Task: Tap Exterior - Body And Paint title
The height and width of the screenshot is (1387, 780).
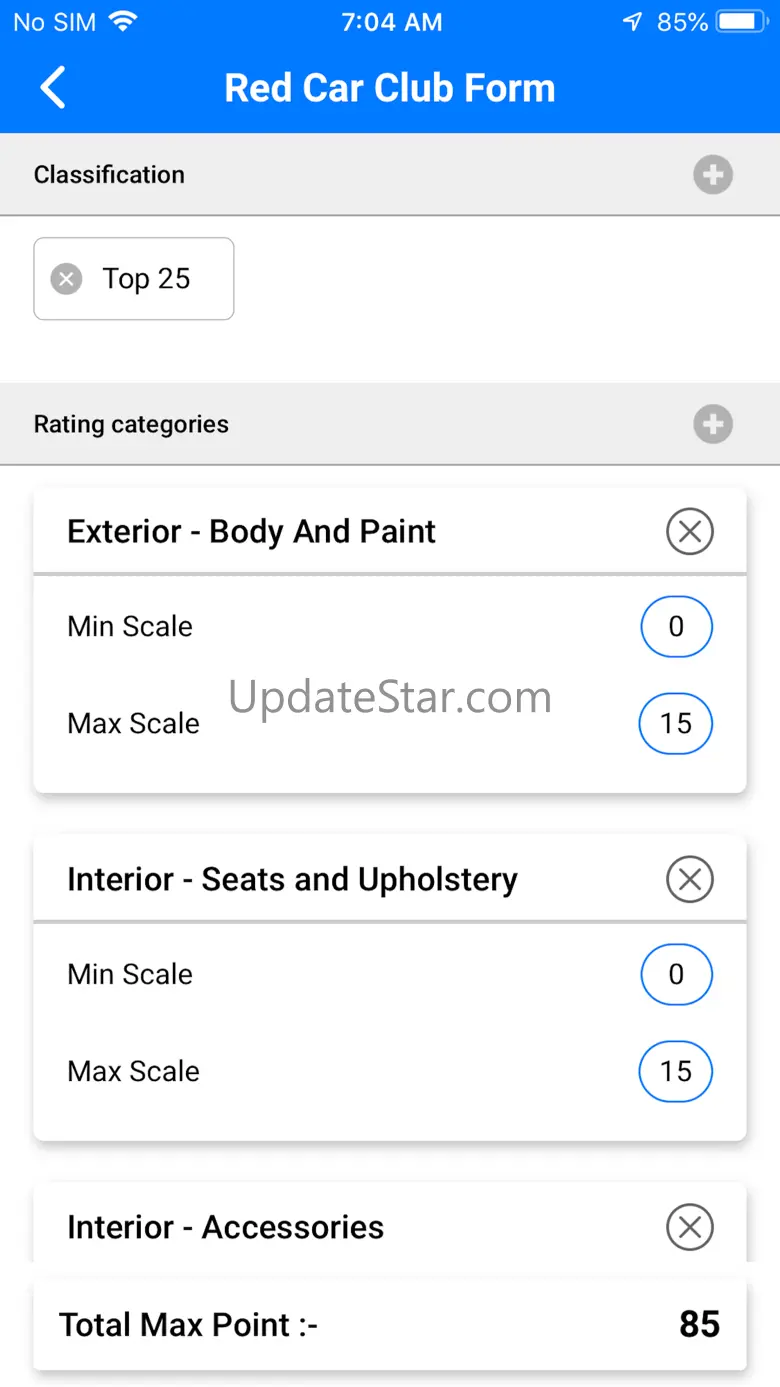Action: (x=251, y=531)
